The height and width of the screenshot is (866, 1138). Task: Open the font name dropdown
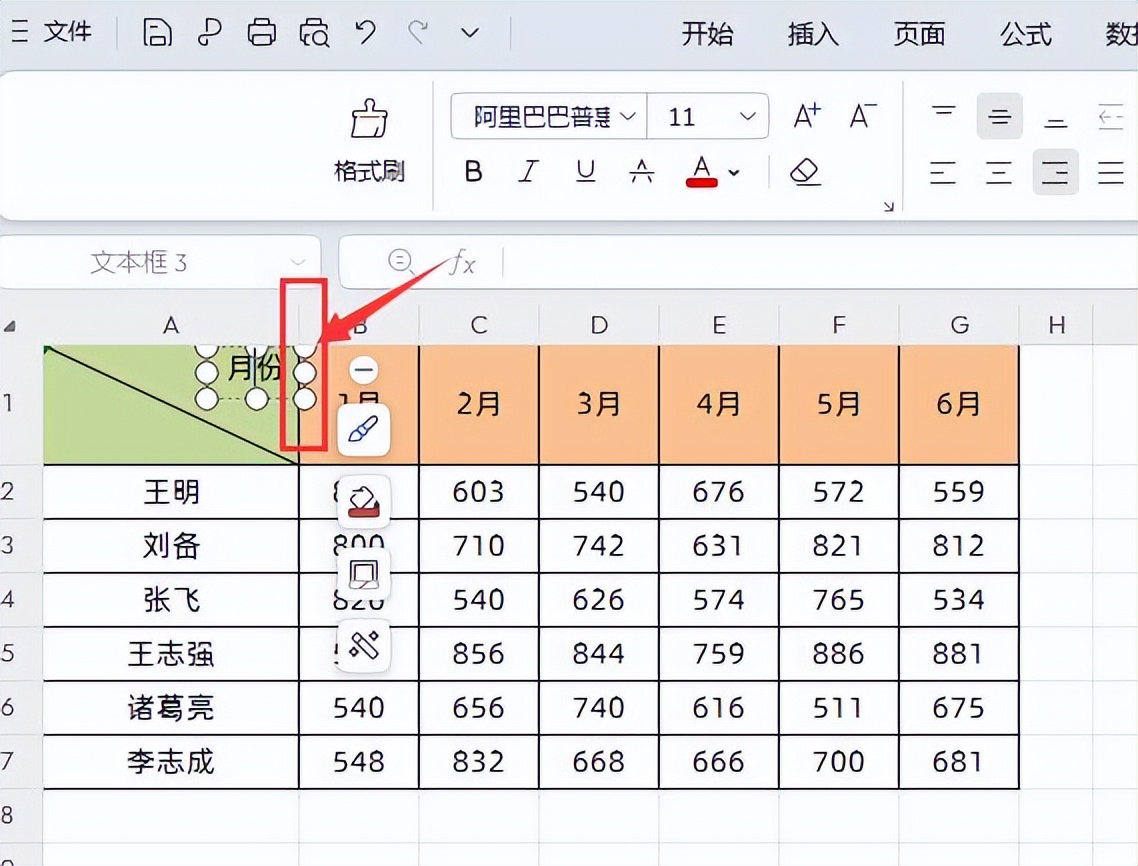point(628,117)
